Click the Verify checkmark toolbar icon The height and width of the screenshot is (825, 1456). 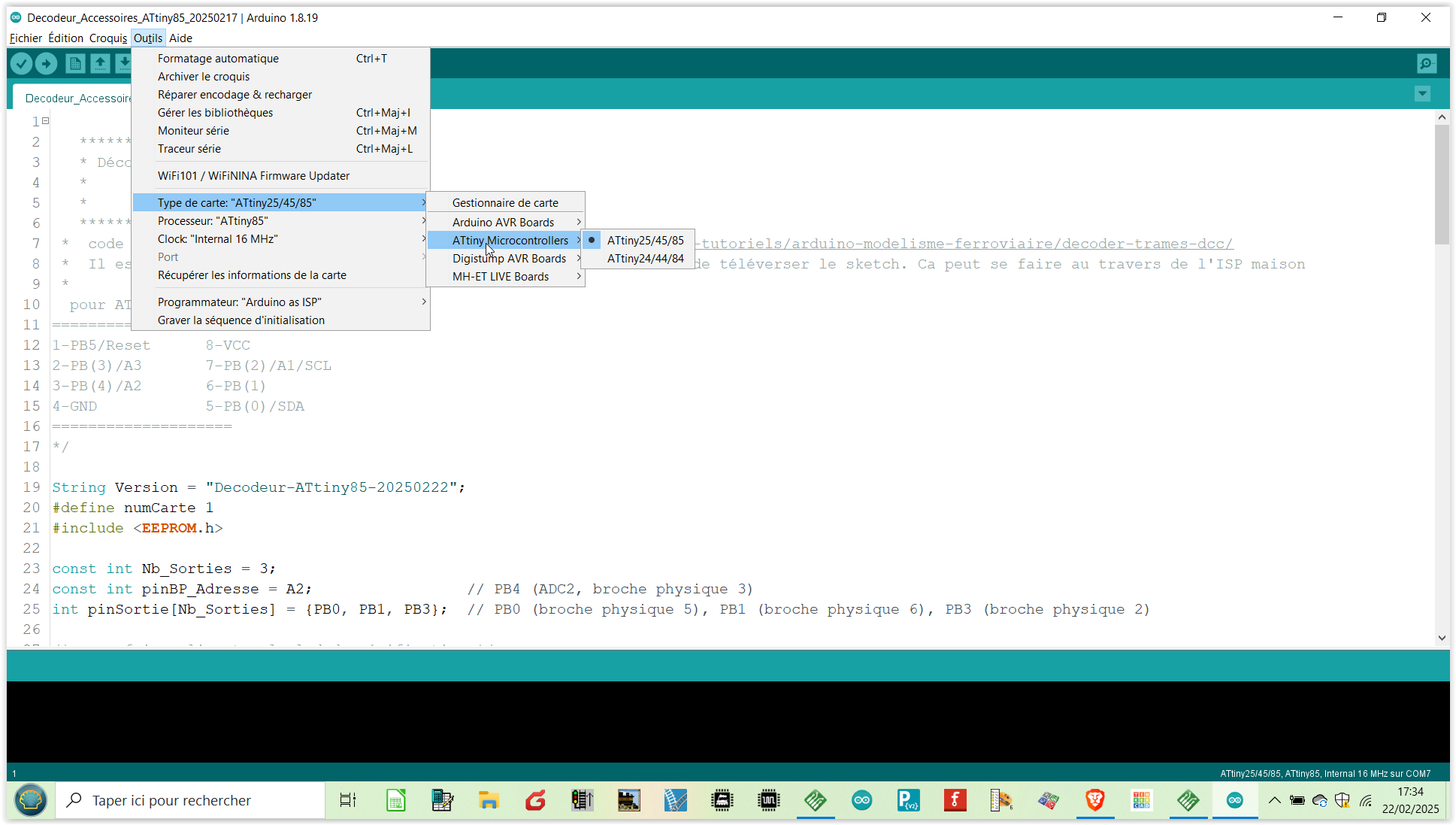22,64
